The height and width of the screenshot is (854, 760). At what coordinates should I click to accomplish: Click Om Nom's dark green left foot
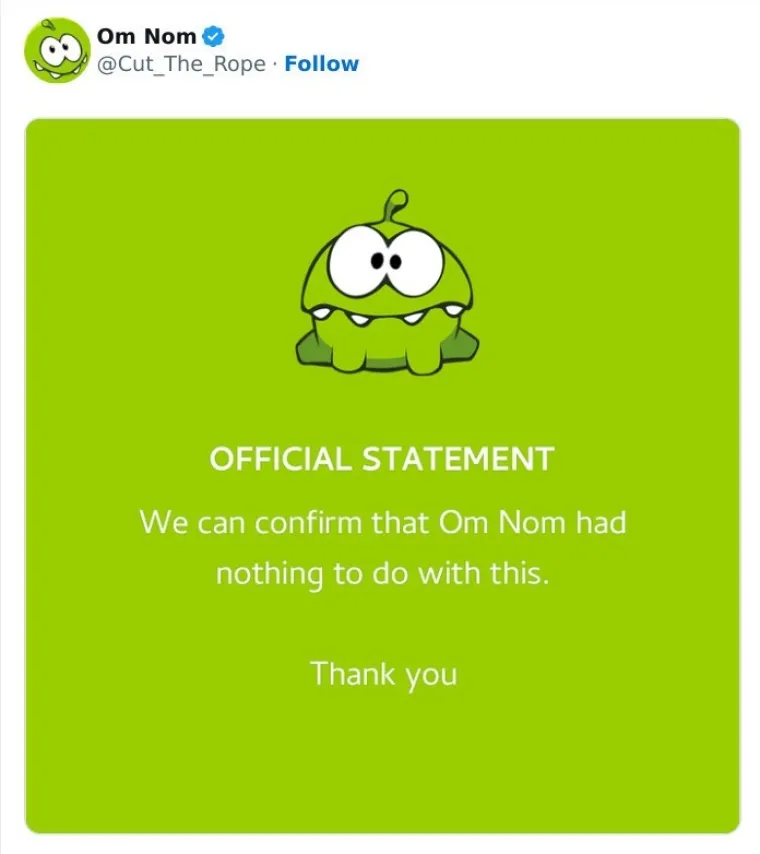(309, 352)
